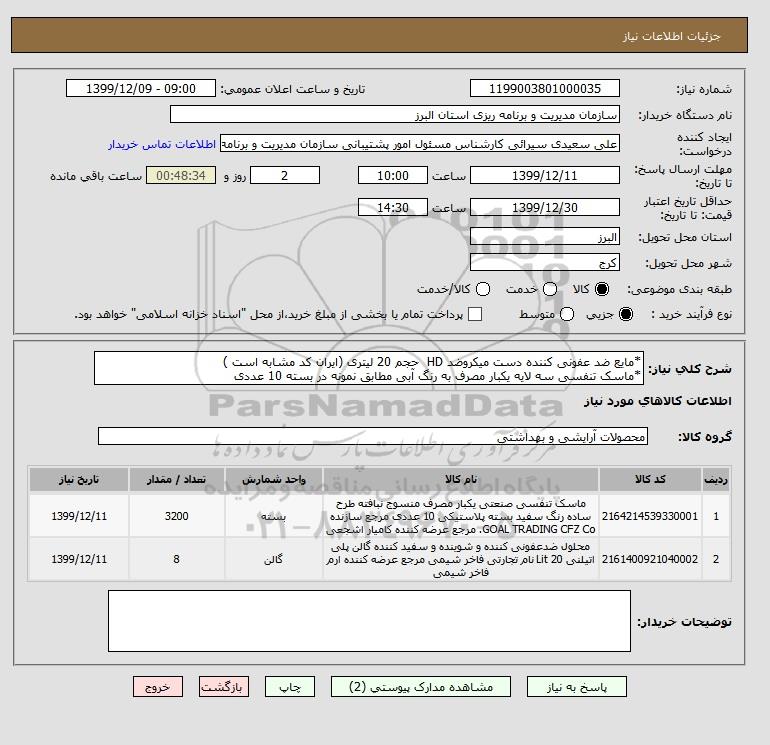Click quantity cell 8
Image resolution: width=770 pixels, height=745 pixels.
[x=176, y=559]
